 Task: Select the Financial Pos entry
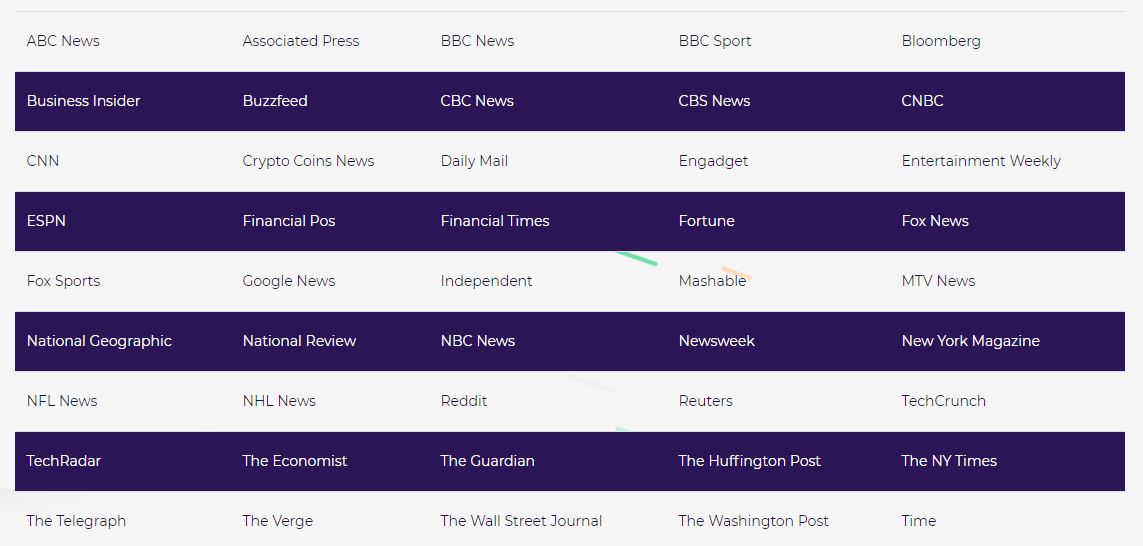coord(289,220)
